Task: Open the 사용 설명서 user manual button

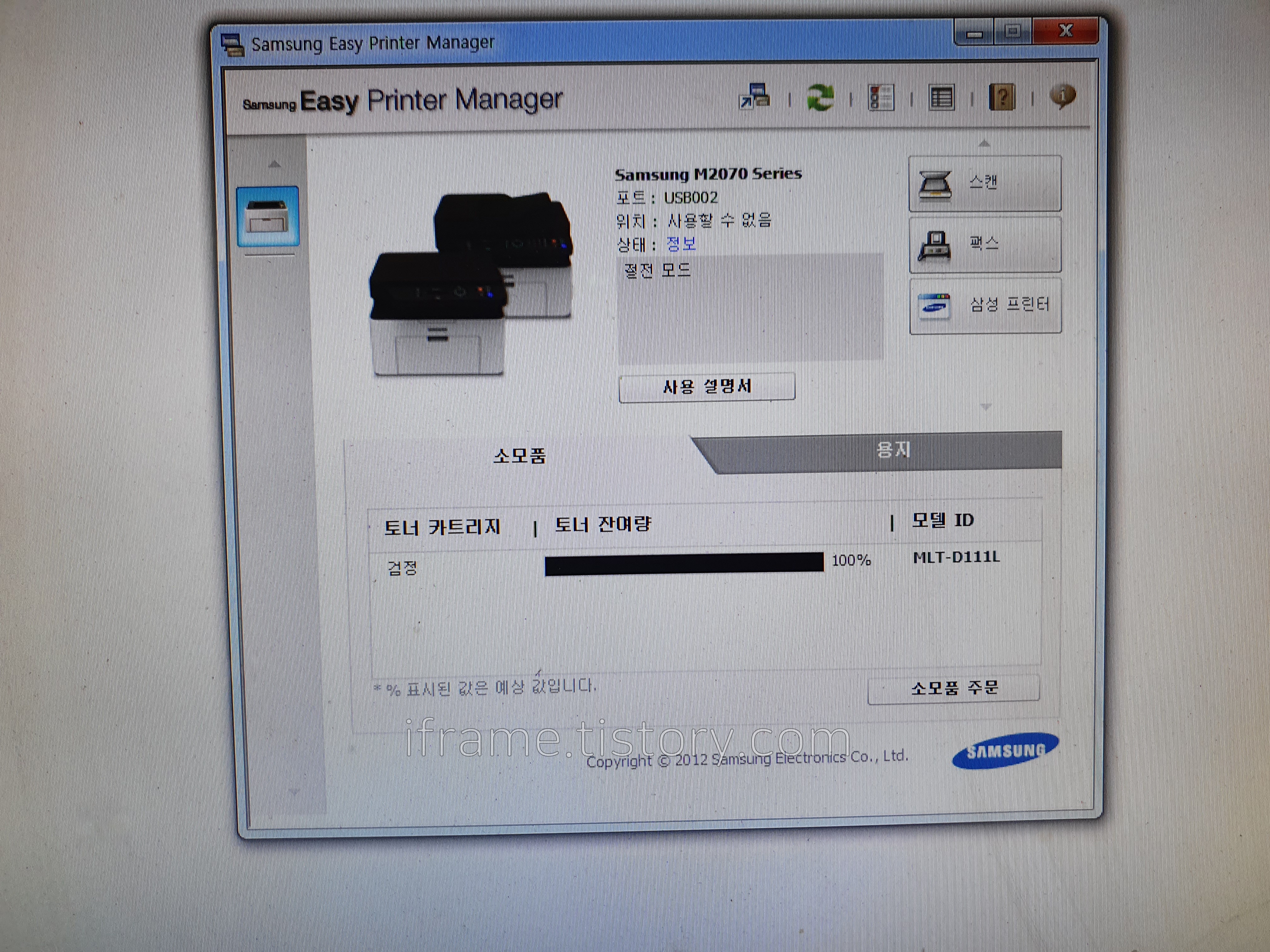Action: coord(707,387)
